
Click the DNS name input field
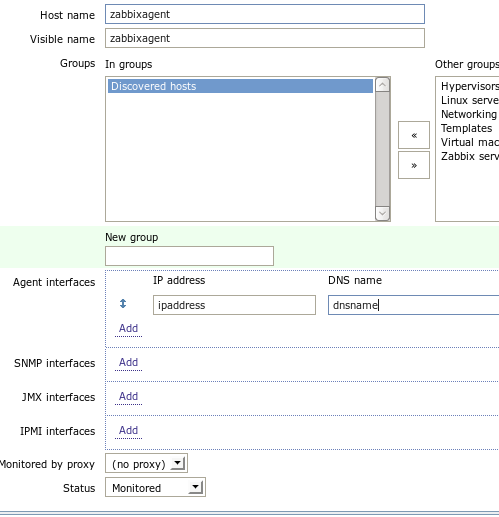pos(413,305)
